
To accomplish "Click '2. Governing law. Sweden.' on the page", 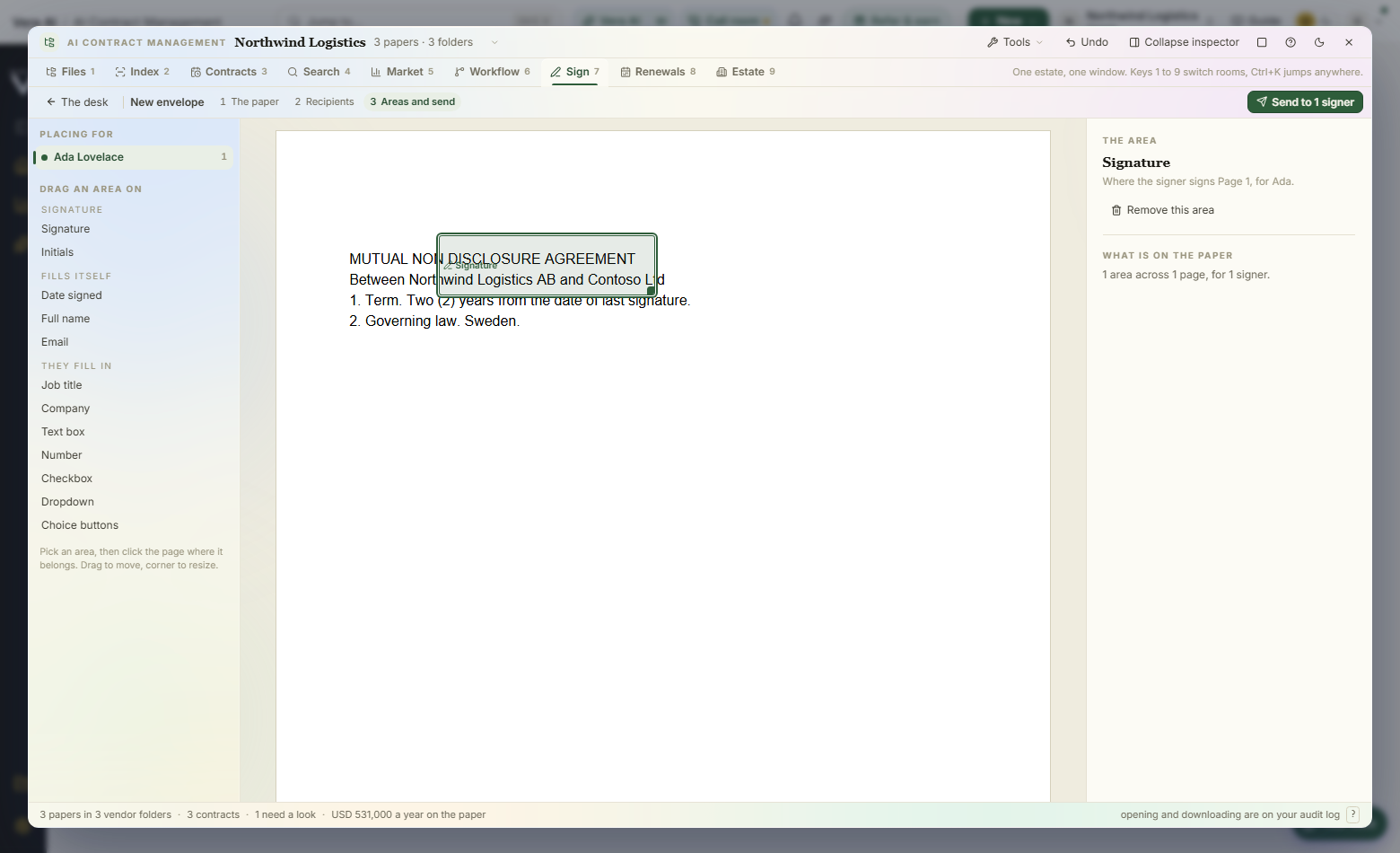I will click(434, 321).
